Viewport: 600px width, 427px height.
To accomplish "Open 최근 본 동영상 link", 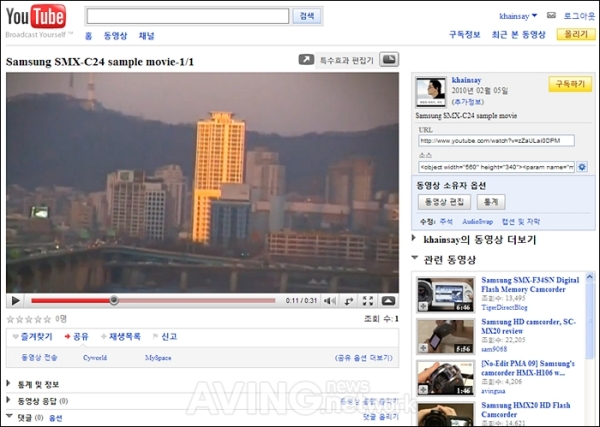I will [x=518, y=34].
